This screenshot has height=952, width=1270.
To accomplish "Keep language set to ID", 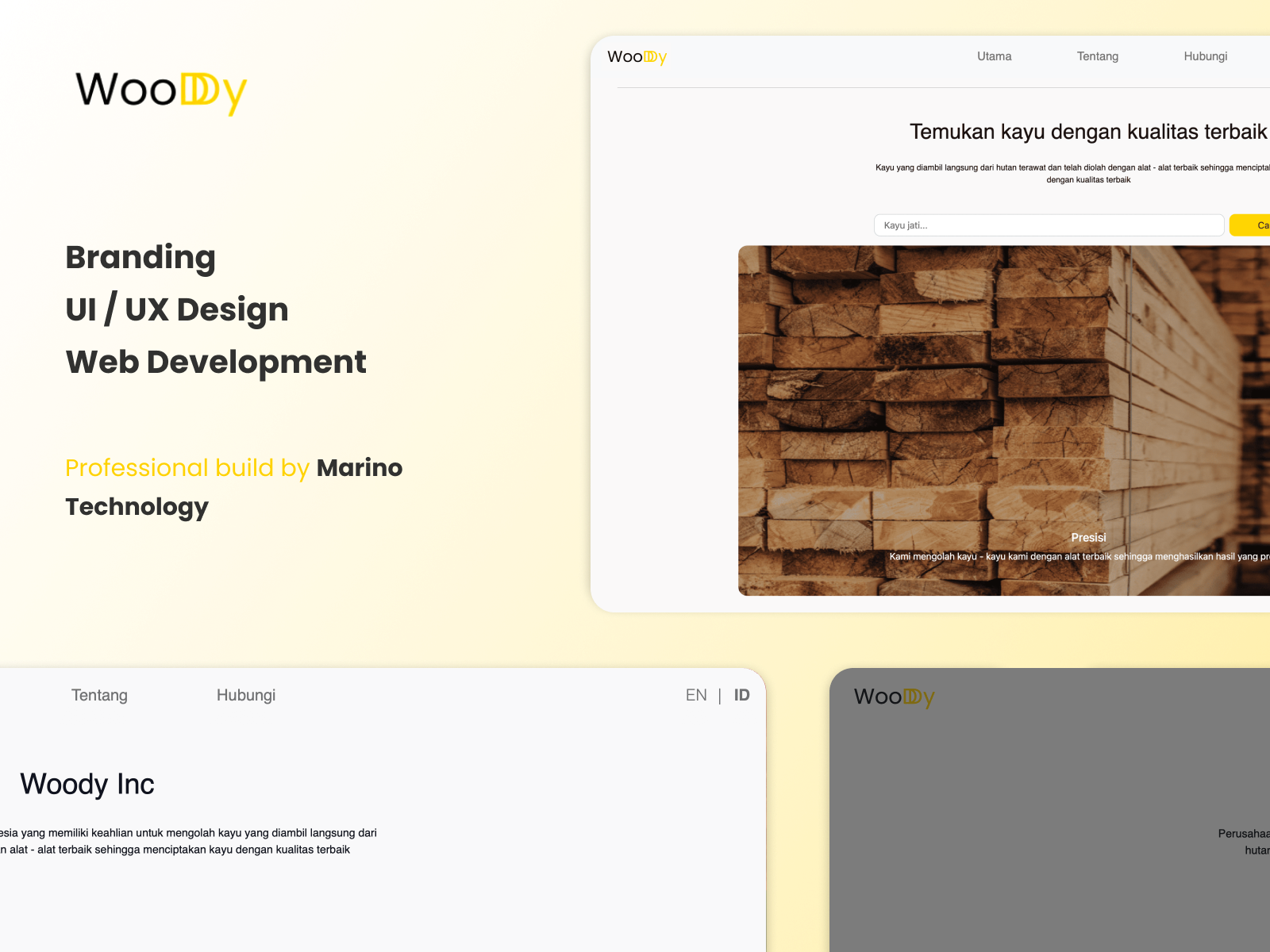I will tap(741, 695).
